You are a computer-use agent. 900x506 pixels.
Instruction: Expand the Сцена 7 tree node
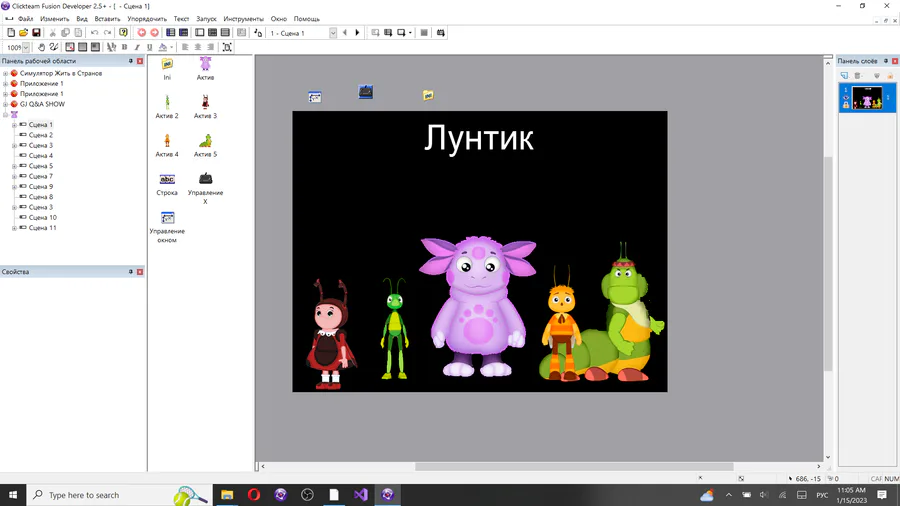pyautogui.click(x=14, y=177)
